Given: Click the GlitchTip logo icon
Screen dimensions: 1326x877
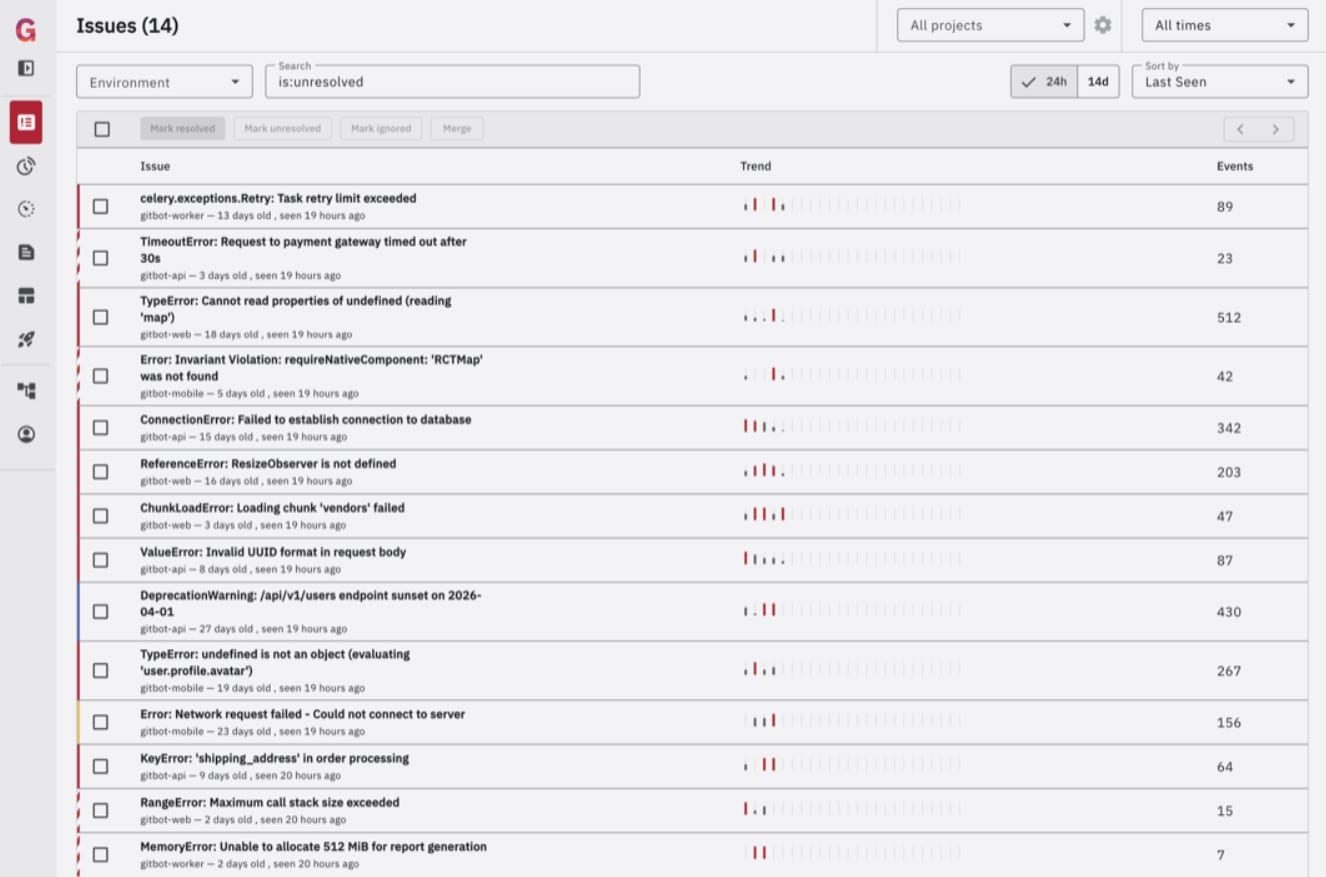Looking at the screenshot, I should point(26,30).
